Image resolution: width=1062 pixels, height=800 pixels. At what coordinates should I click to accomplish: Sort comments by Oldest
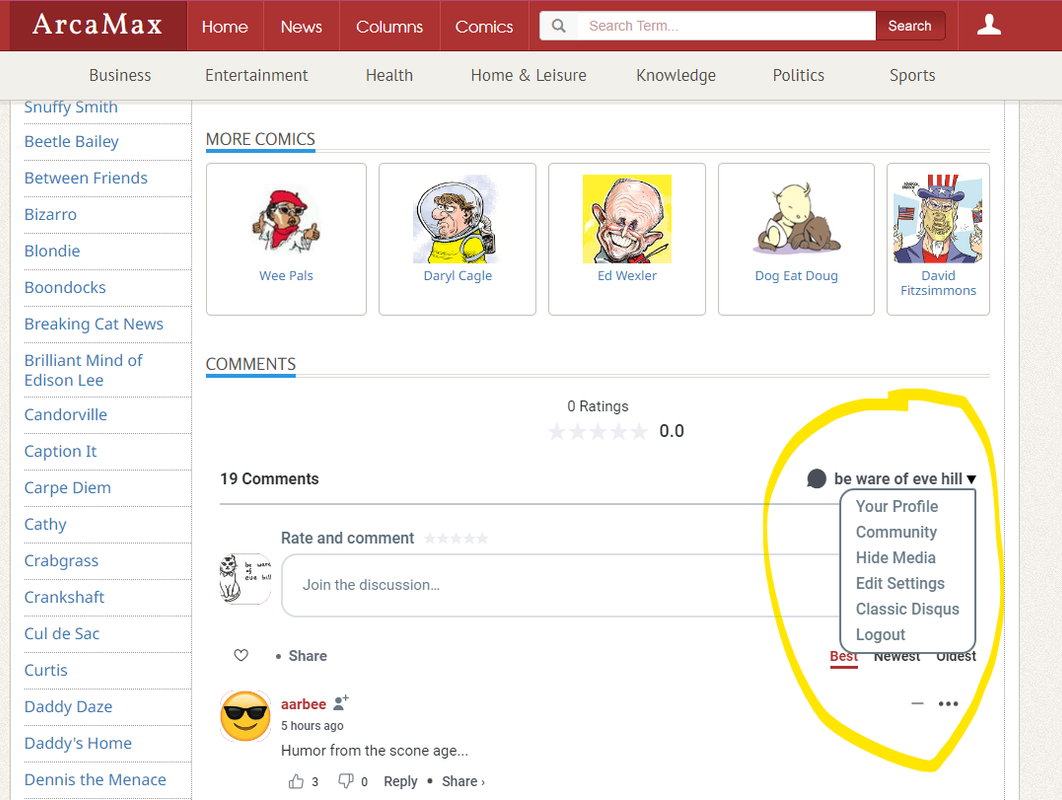(956, 656)
